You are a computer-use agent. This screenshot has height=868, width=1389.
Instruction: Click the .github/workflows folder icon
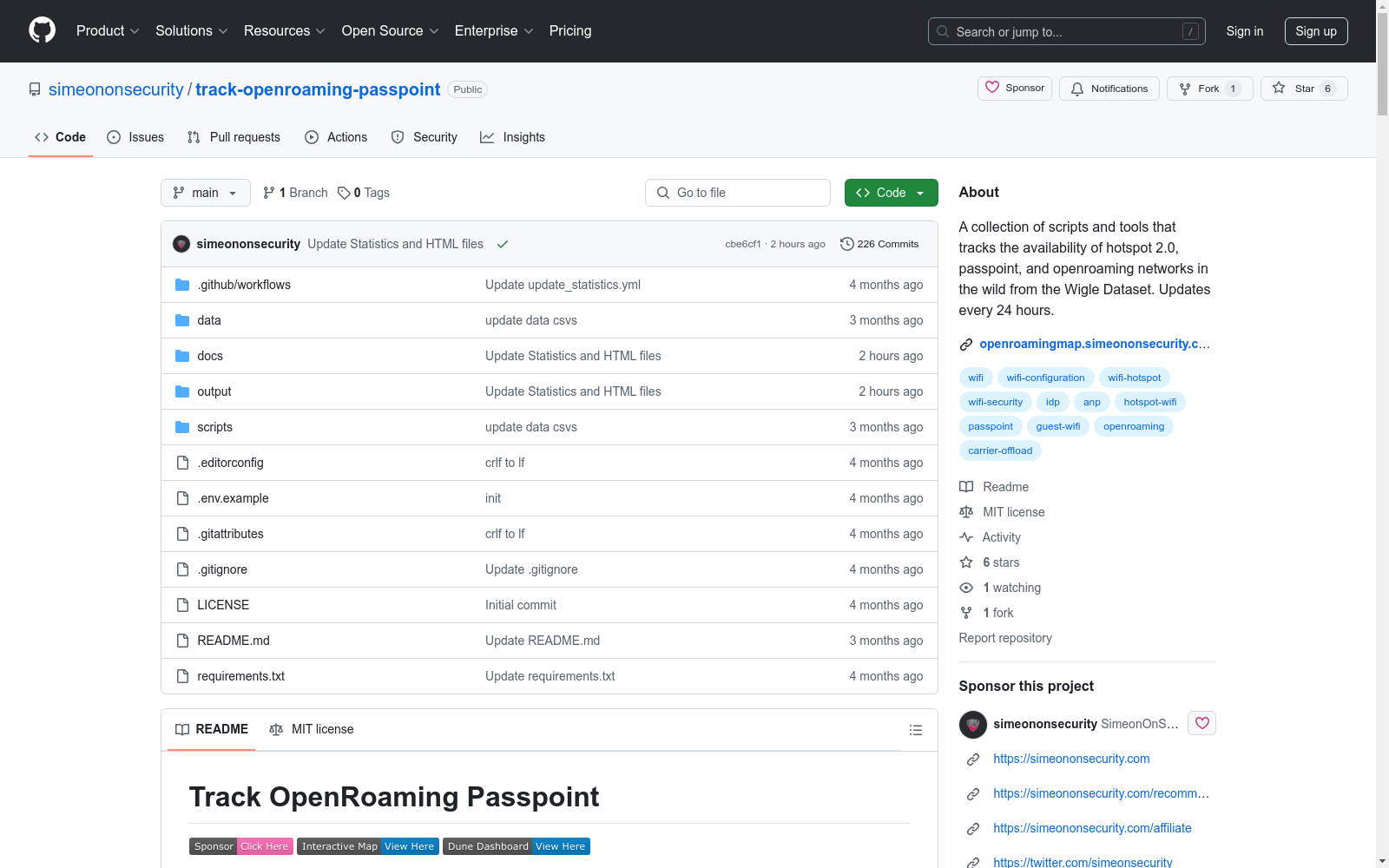click(182, 285)
